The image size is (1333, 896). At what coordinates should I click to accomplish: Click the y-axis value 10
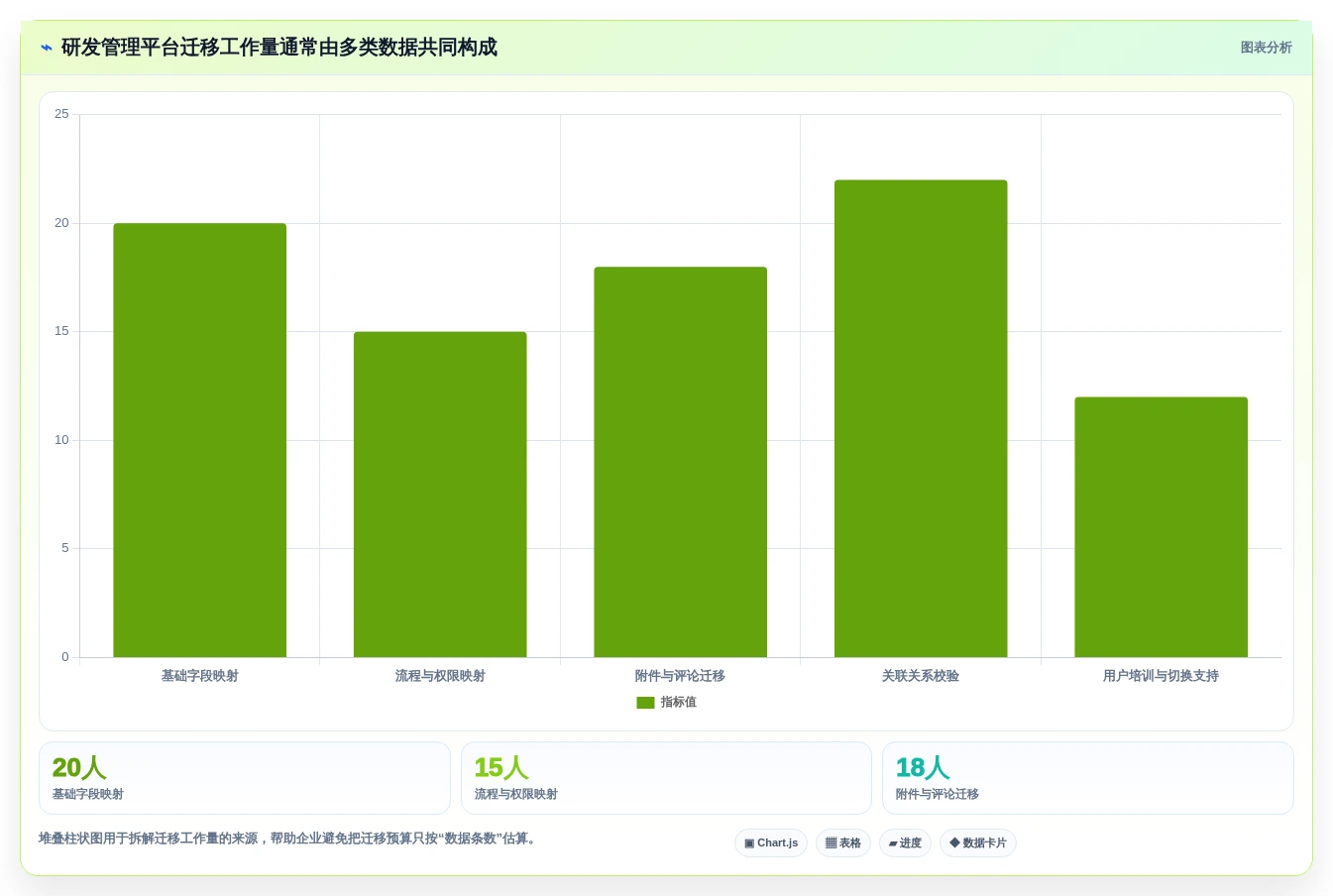point(61,440)
